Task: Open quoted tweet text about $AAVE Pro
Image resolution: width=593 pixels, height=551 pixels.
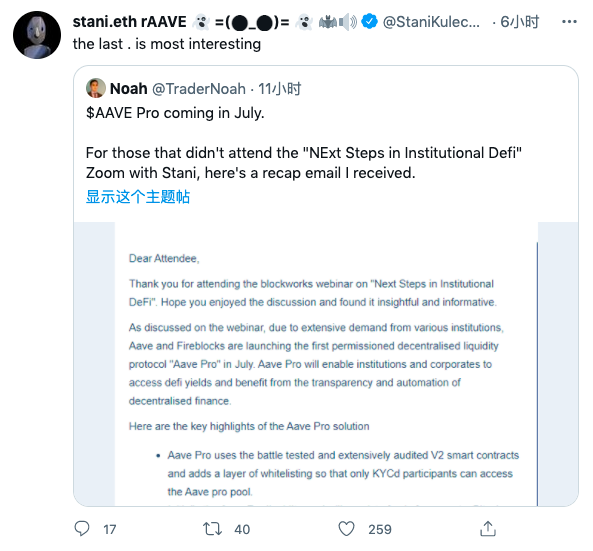Action: coord(304,143)
